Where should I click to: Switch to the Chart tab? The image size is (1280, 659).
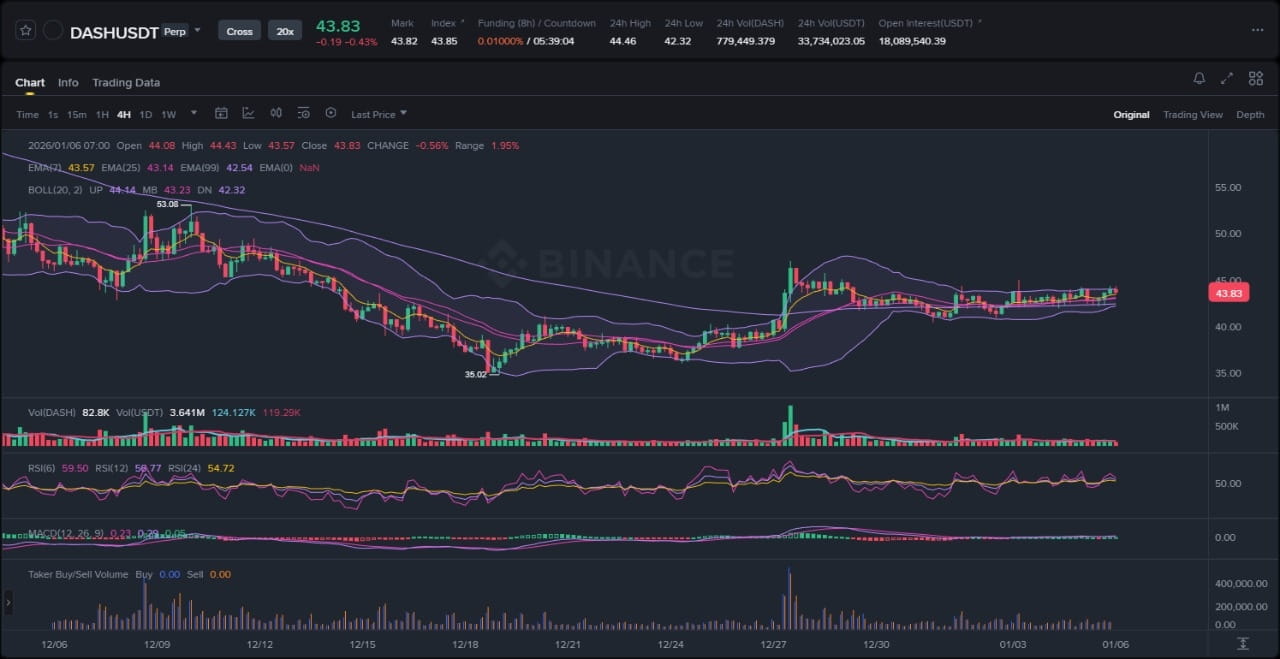[x=30, y=83]
